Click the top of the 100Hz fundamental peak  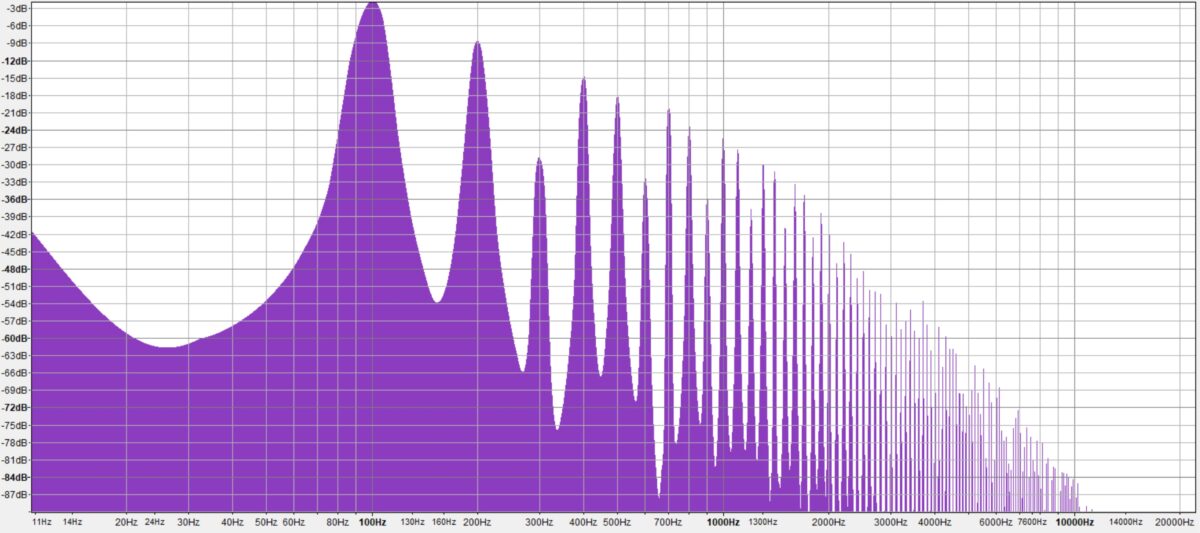(x=373, y=4)
